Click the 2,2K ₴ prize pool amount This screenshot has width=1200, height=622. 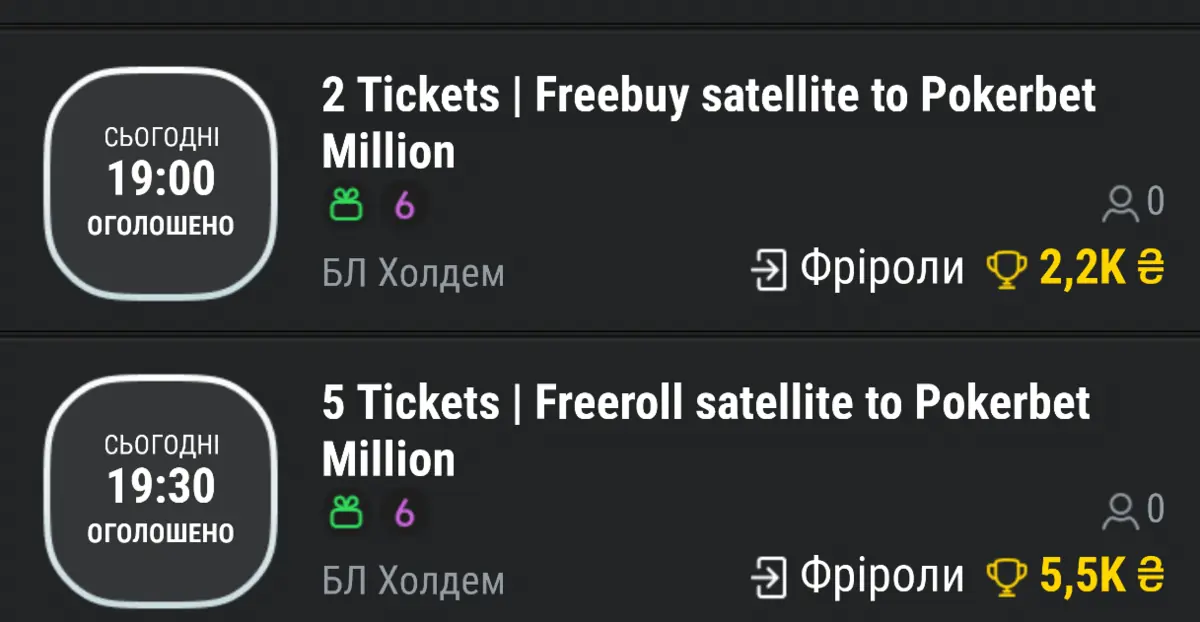(1102, 269)
